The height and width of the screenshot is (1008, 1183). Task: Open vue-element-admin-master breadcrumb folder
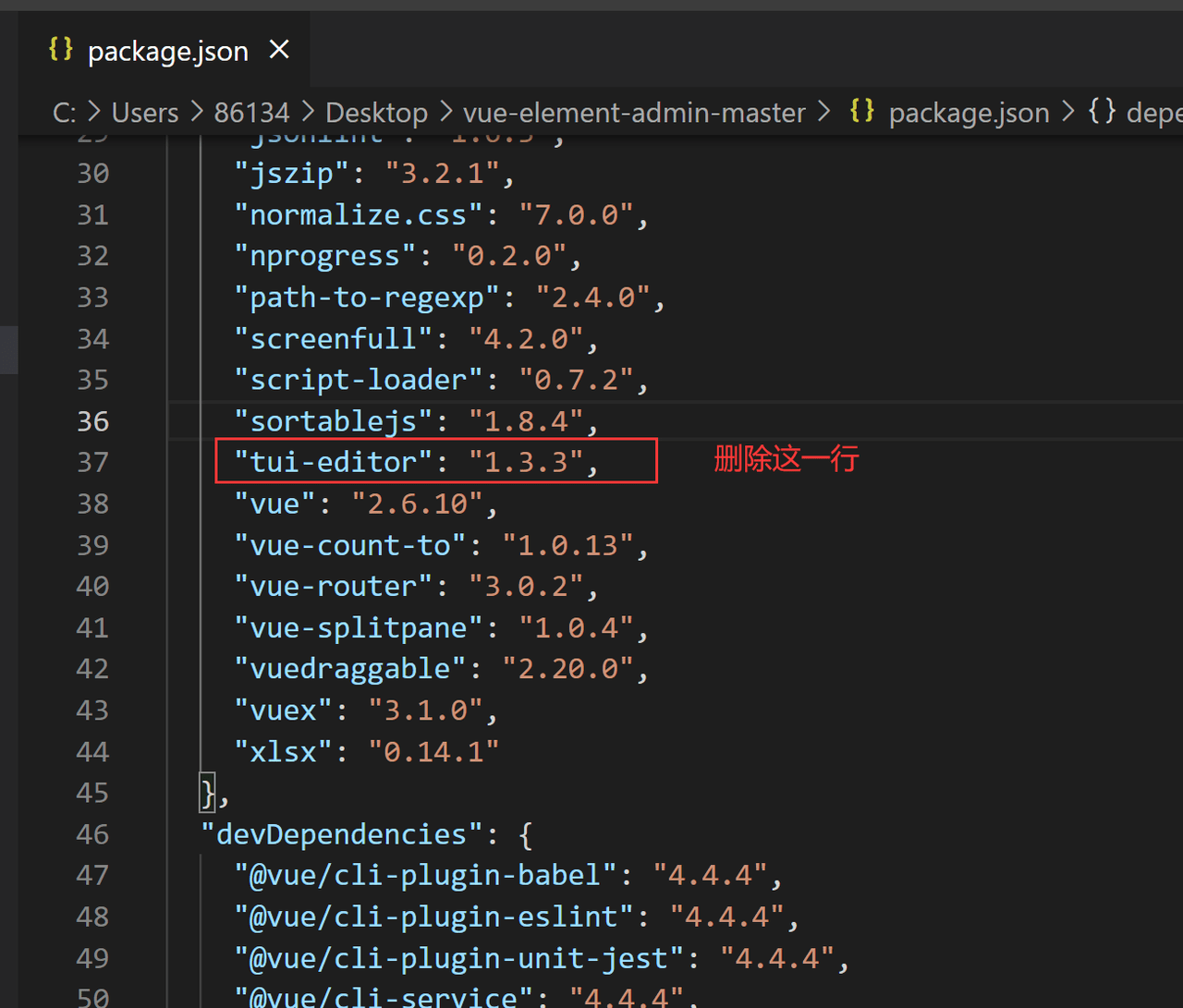point(634,113)
